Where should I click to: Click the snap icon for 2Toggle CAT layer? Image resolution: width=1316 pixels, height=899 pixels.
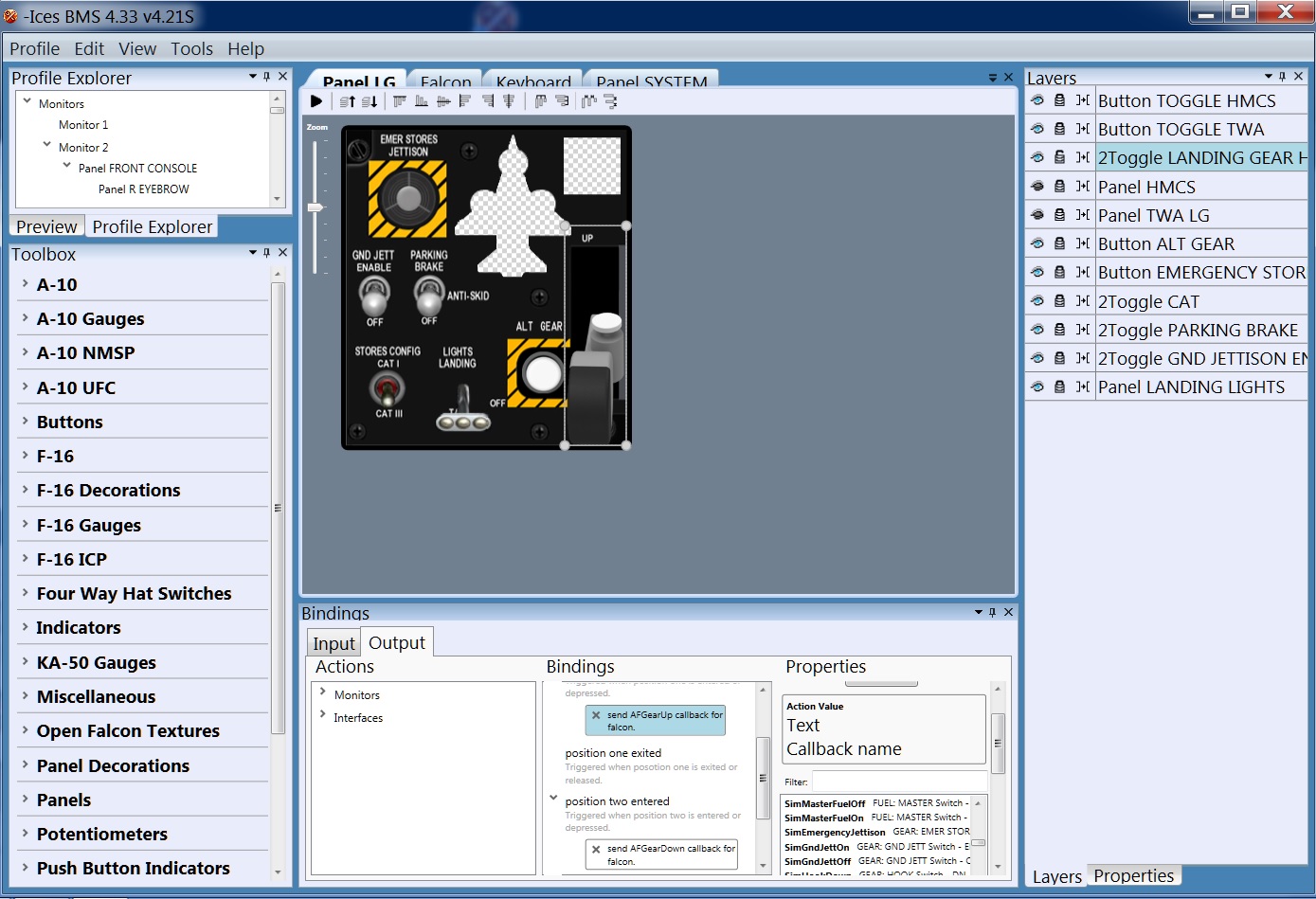point(1083,301)
